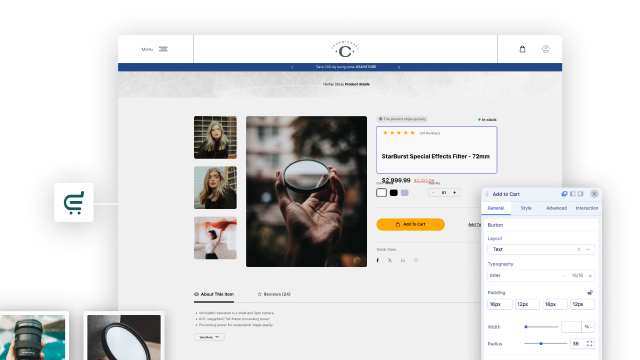Click the five-star rating
The height and width of the screenshot is (360, 640).
coord(399,133)
